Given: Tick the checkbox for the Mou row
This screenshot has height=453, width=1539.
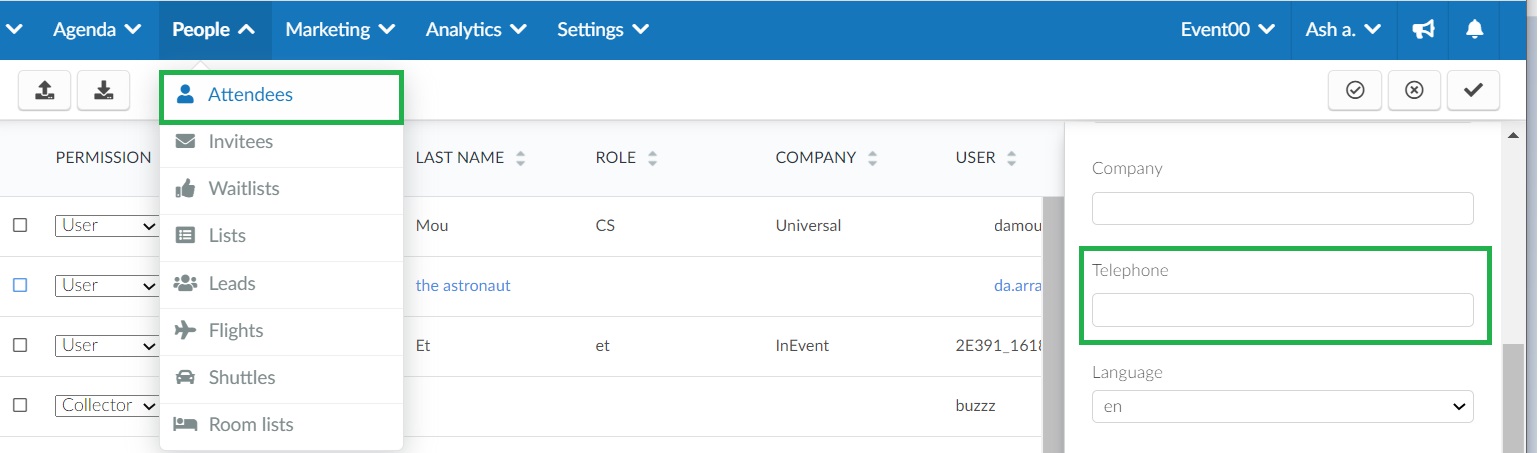Looking at the screenshot, I should [x=20, y=225].
